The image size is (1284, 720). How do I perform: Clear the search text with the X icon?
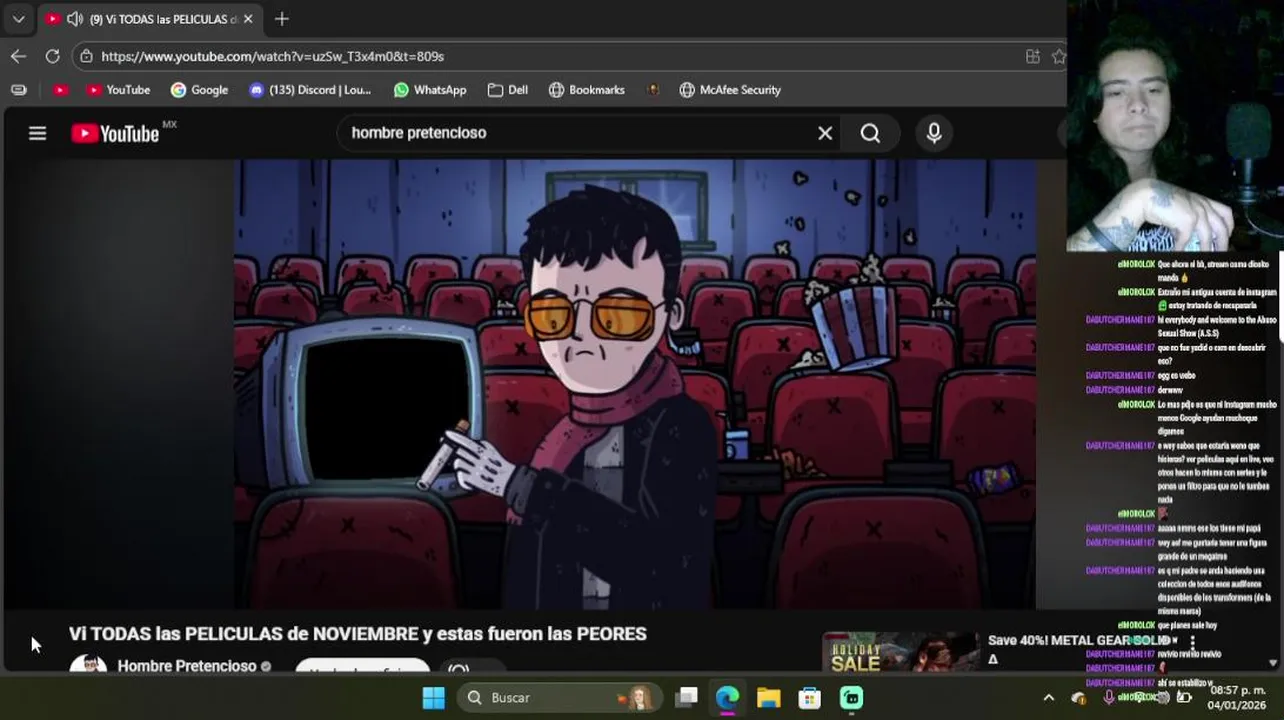(825, 133)
